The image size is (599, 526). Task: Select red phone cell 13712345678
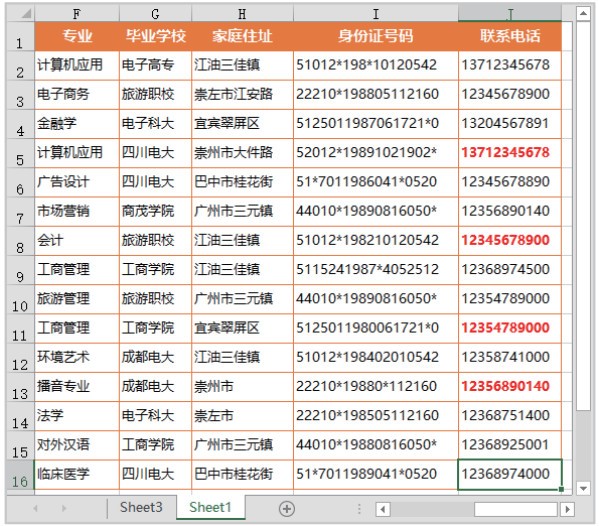[x=510, y=153]
